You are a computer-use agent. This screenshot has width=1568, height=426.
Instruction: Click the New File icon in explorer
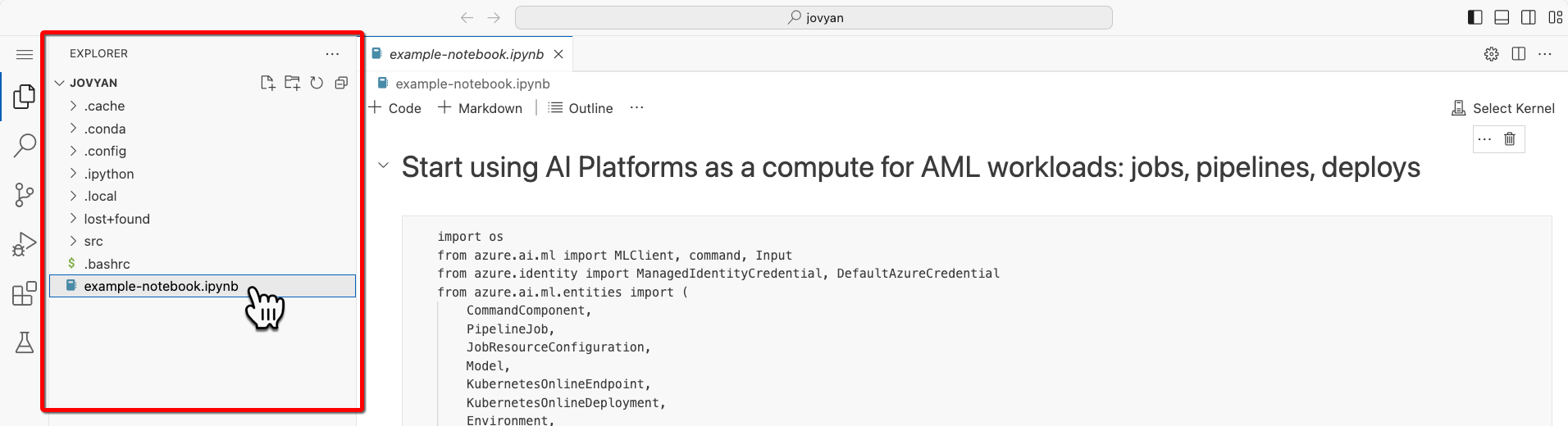pyautogui.click(x=267, y=83)
